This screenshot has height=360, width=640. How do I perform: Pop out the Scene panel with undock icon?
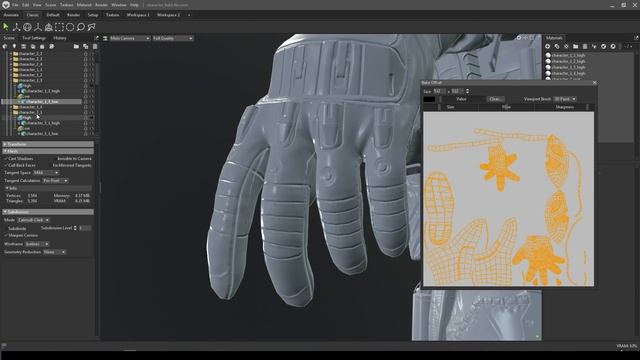[x=96, y=38]
